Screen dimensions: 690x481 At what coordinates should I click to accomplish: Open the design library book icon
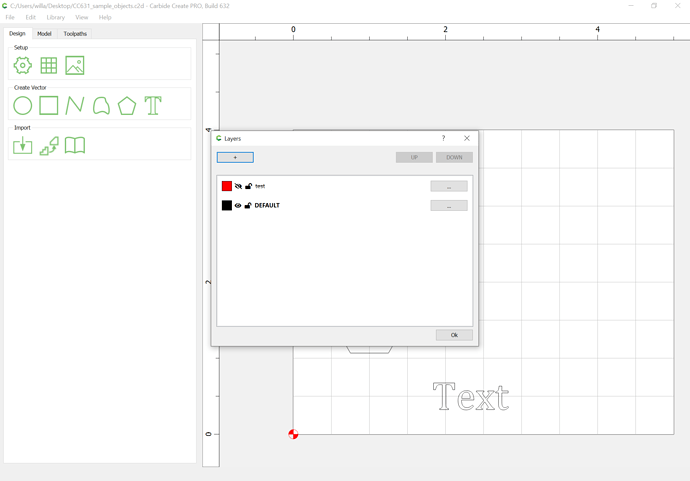75,146
